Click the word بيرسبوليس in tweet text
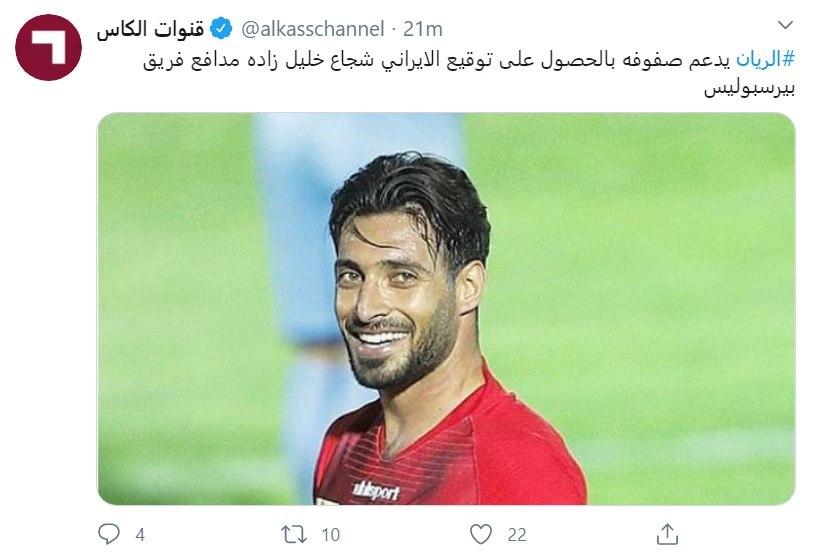Viewport: 813px width, 560px height. pos(749,88)
